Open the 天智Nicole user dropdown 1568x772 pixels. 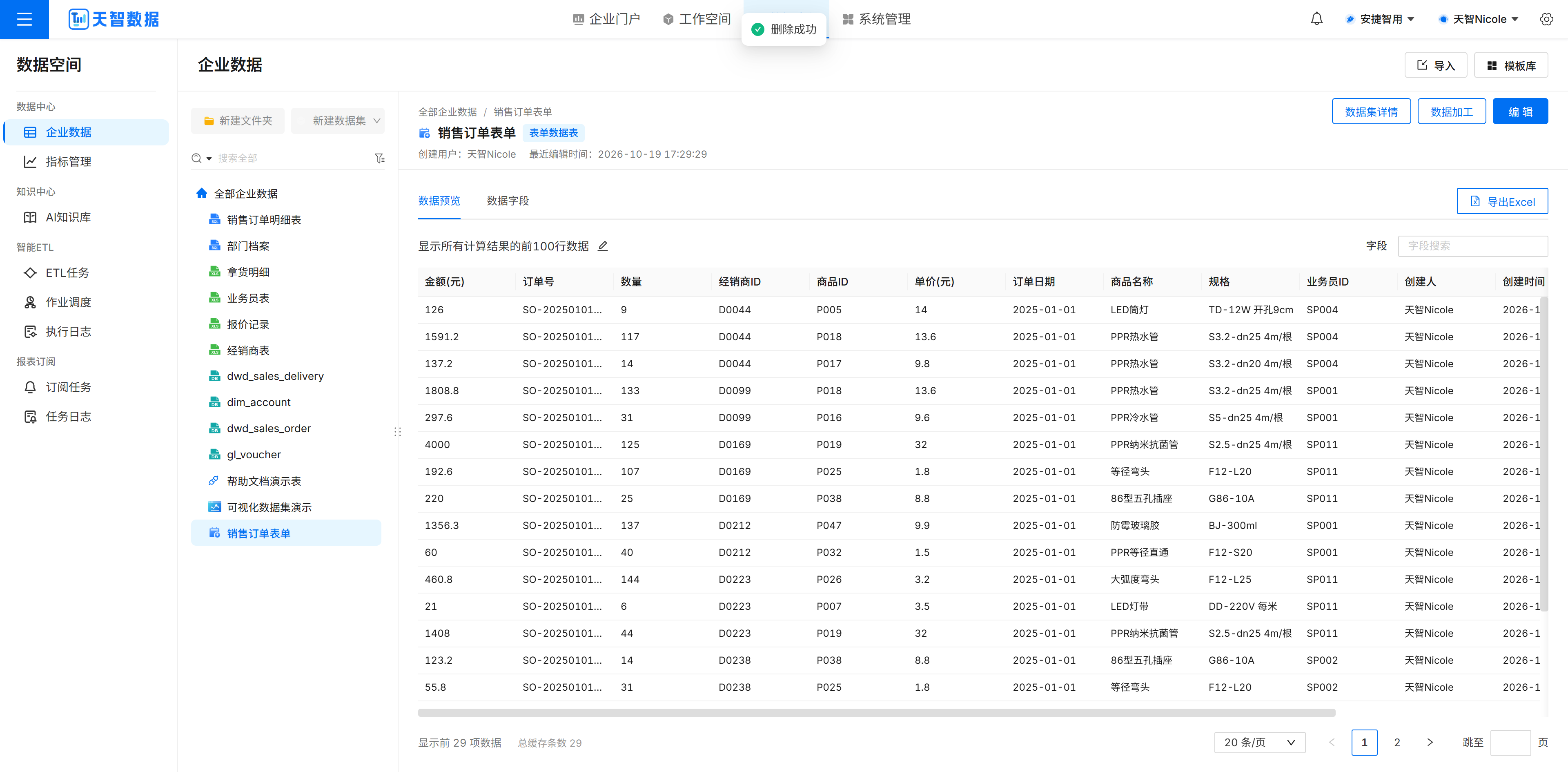pyautogui.click(x=1477, y=19)
